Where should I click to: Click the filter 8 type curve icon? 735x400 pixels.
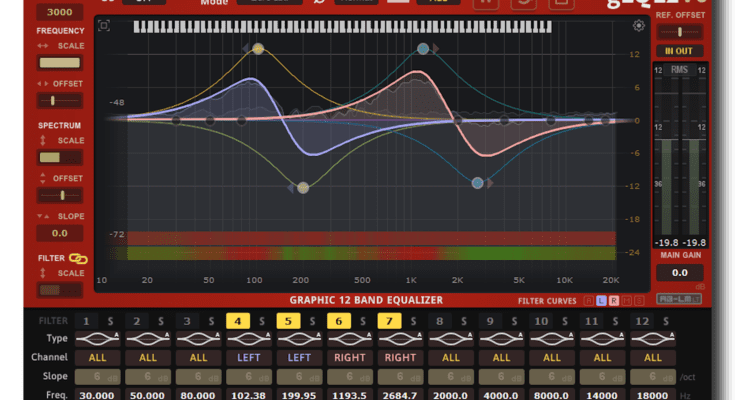(x=451, y=339)
